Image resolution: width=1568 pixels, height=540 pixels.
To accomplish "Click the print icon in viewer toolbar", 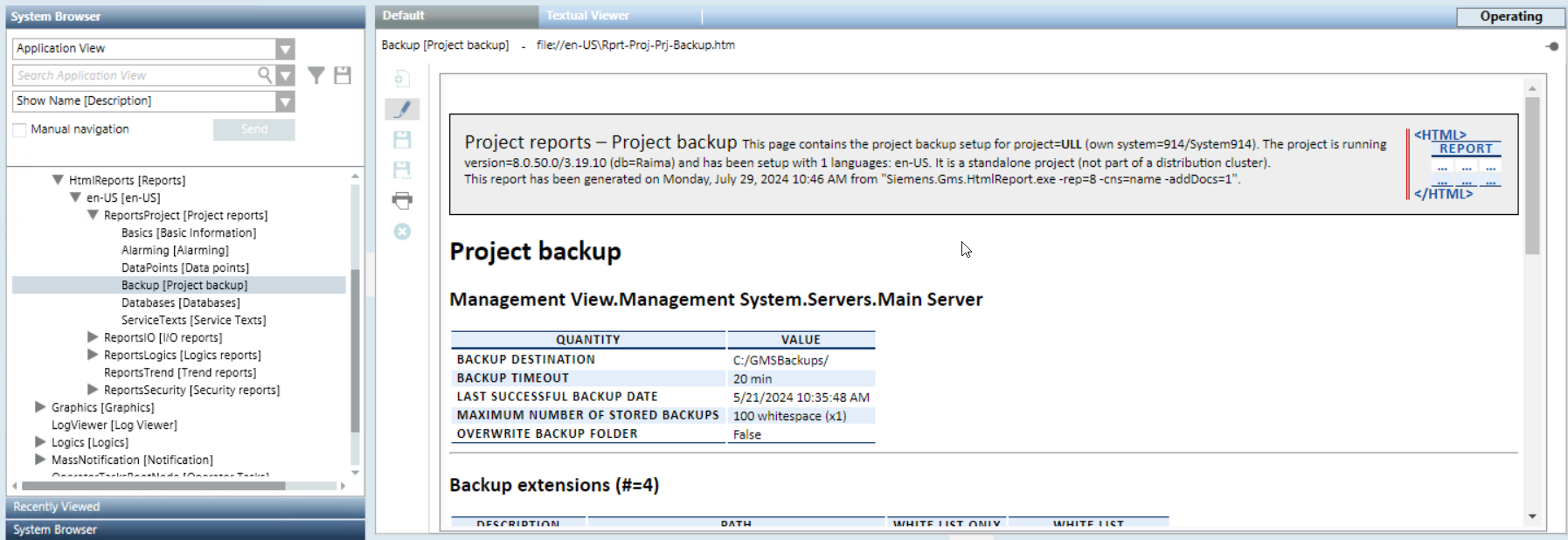I will pos(402,200).
